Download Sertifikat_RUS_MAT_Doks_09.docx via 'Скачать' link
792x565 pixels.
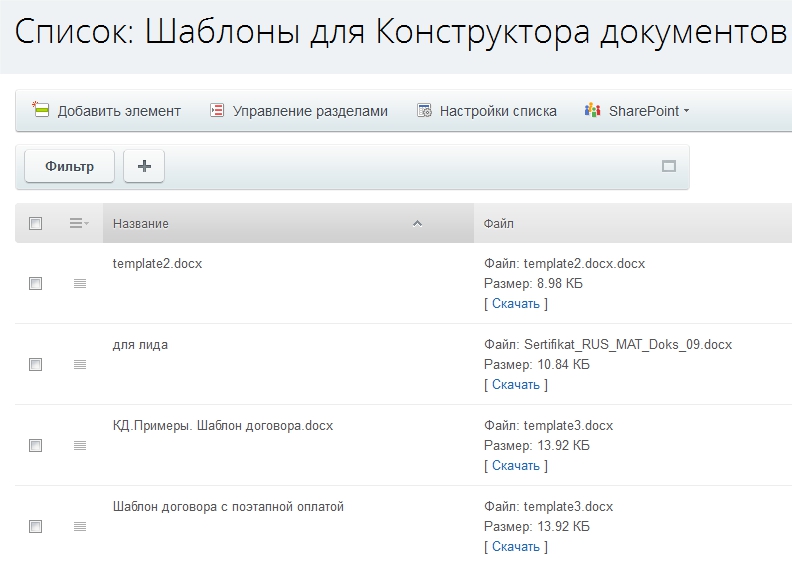click(x=516, y=385)
